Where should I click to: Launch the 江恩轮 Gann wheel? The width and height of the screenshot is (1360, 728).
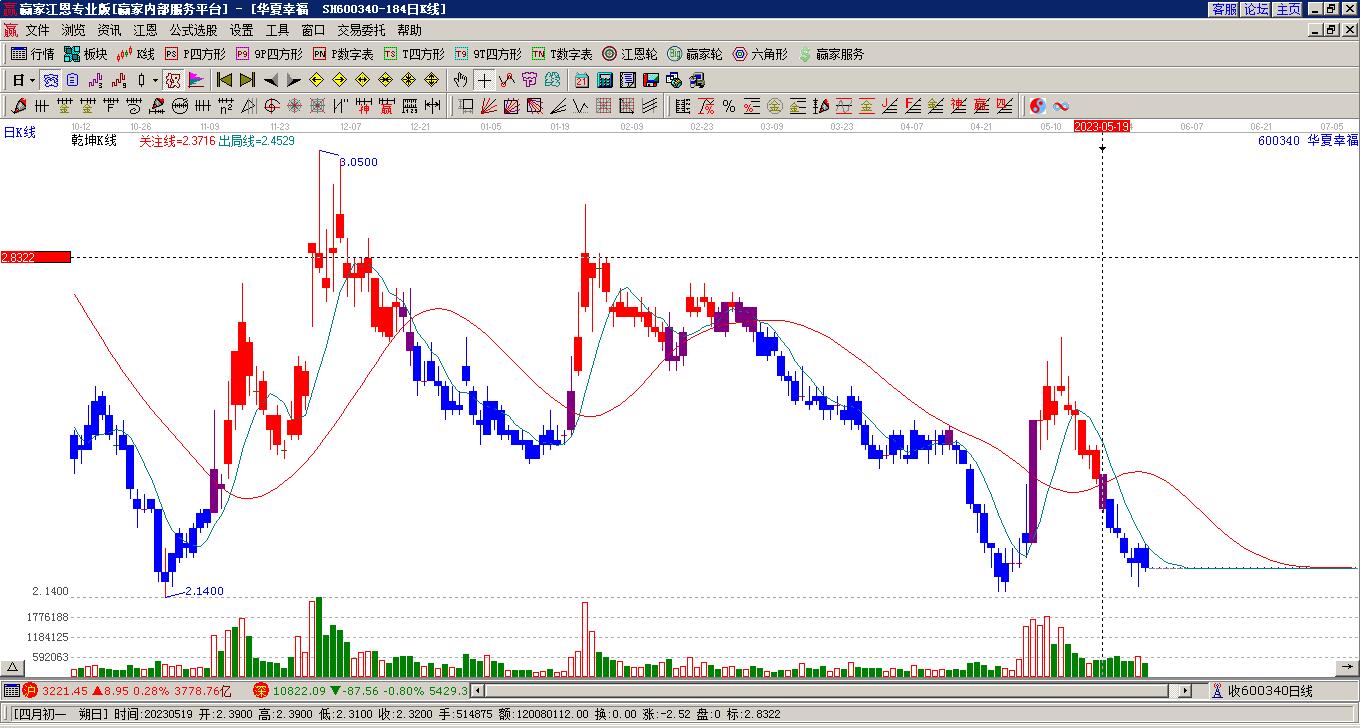(x=630, y=54)
